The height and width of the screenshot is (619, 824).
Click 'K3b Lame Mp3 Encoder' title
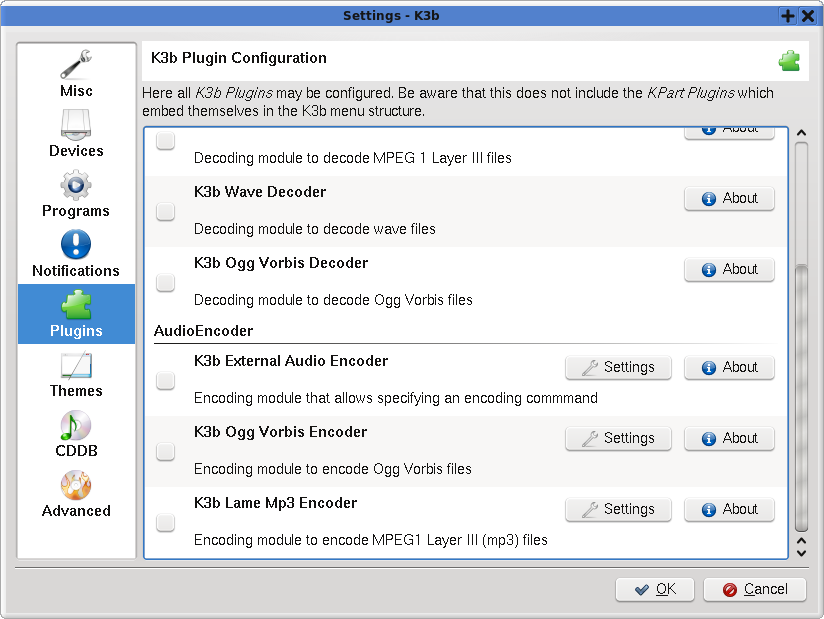(x=275, y=503)
